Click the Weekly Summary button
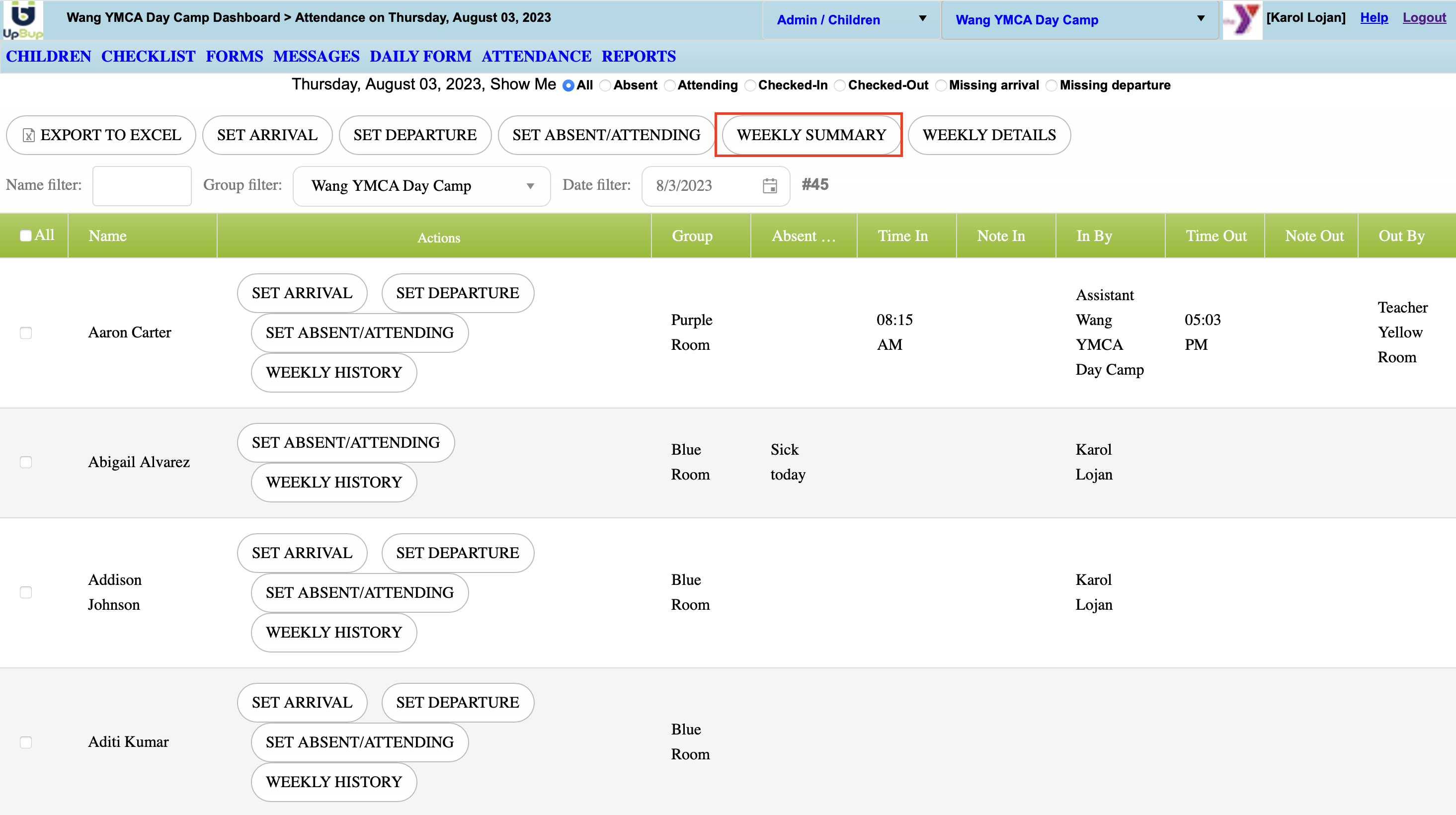The width and height of the screenshot is (1456, 815). pyautogui.click(x=810, y=135)
